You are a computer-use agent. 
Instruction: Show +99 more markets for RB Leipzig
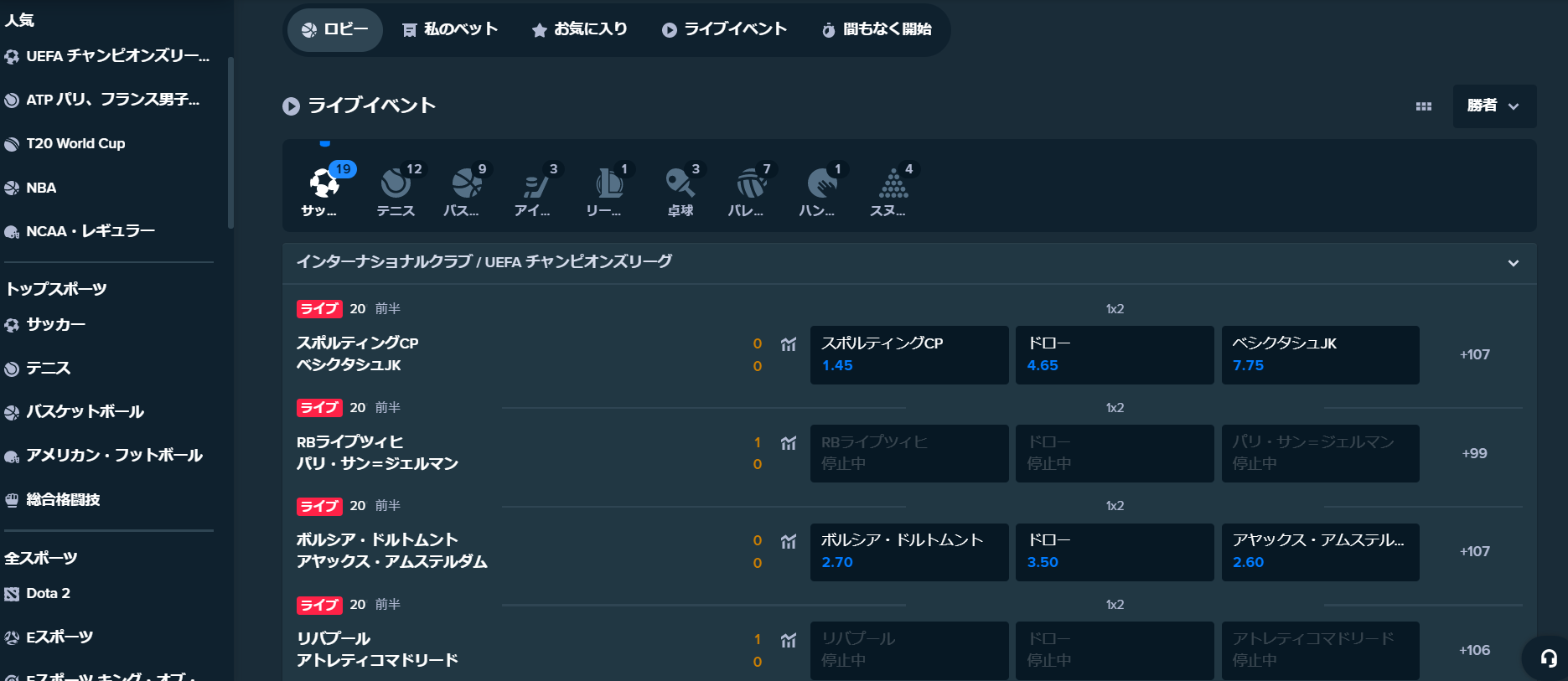point(1475,453)
